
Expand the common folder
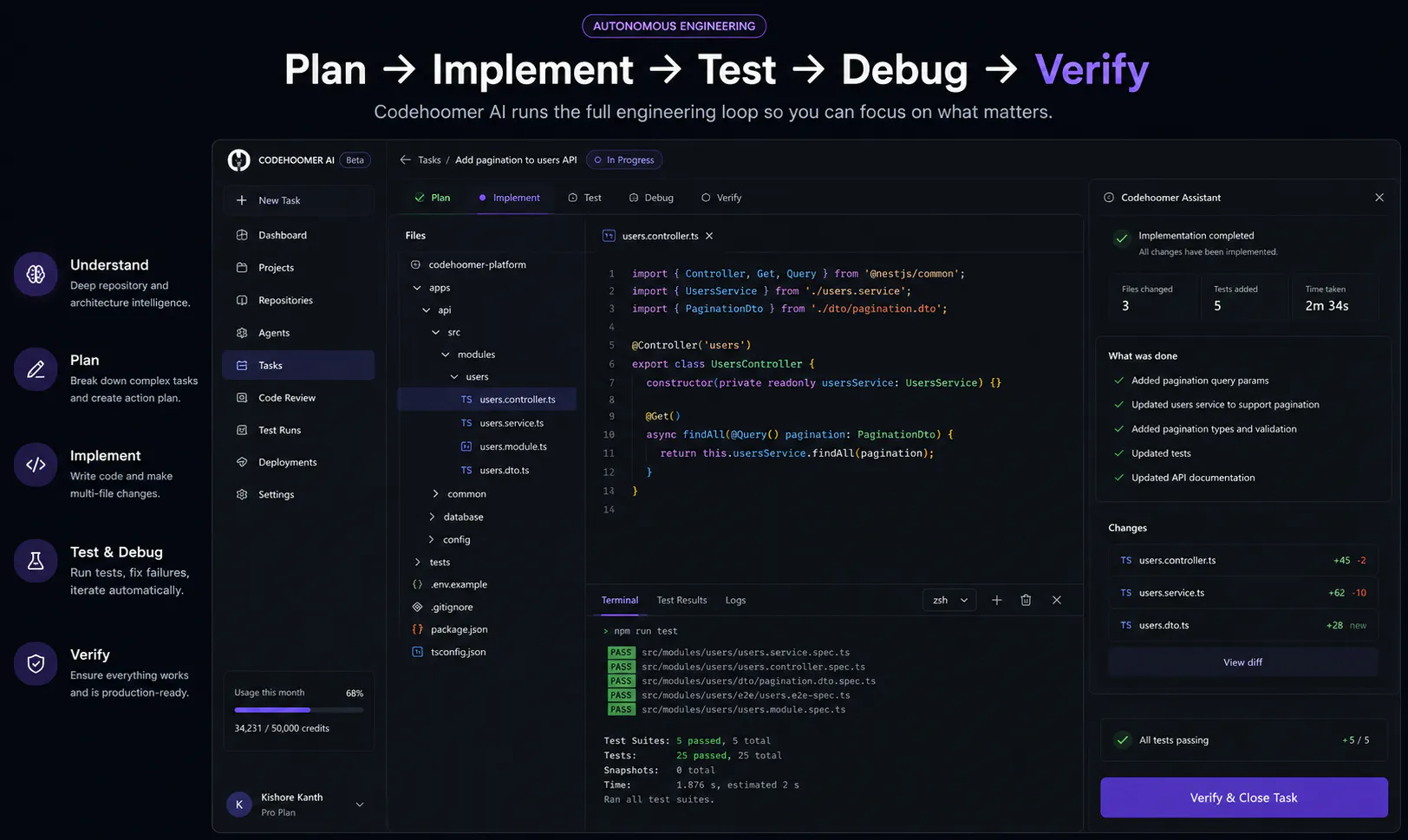tap(436, 494)
